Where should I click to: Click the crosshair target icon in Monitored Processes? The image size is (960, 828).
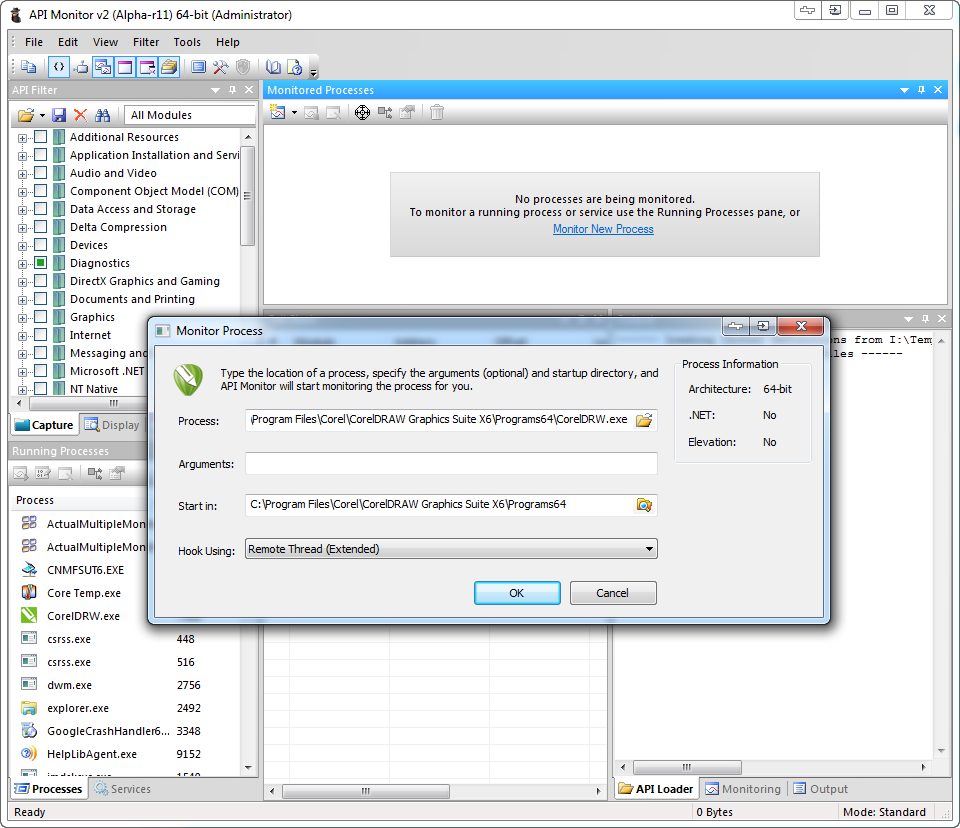coord(362,113)
